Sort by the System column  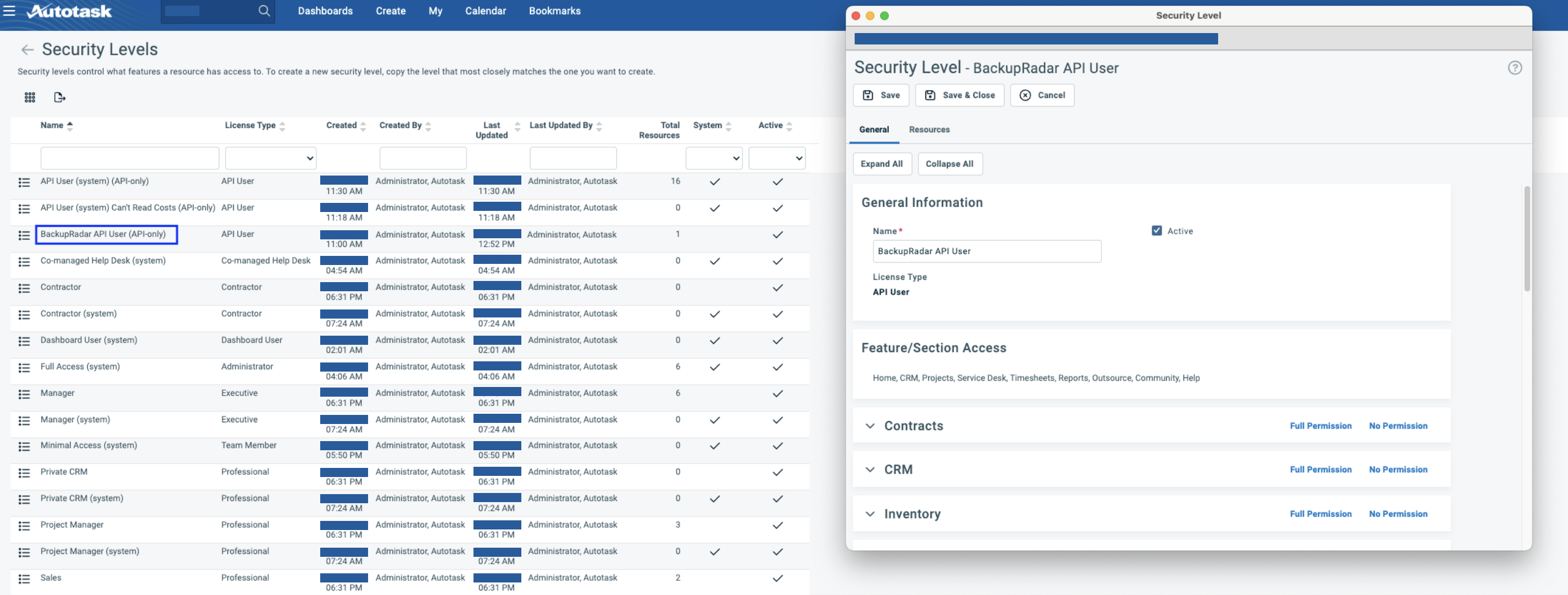[729, 126]
